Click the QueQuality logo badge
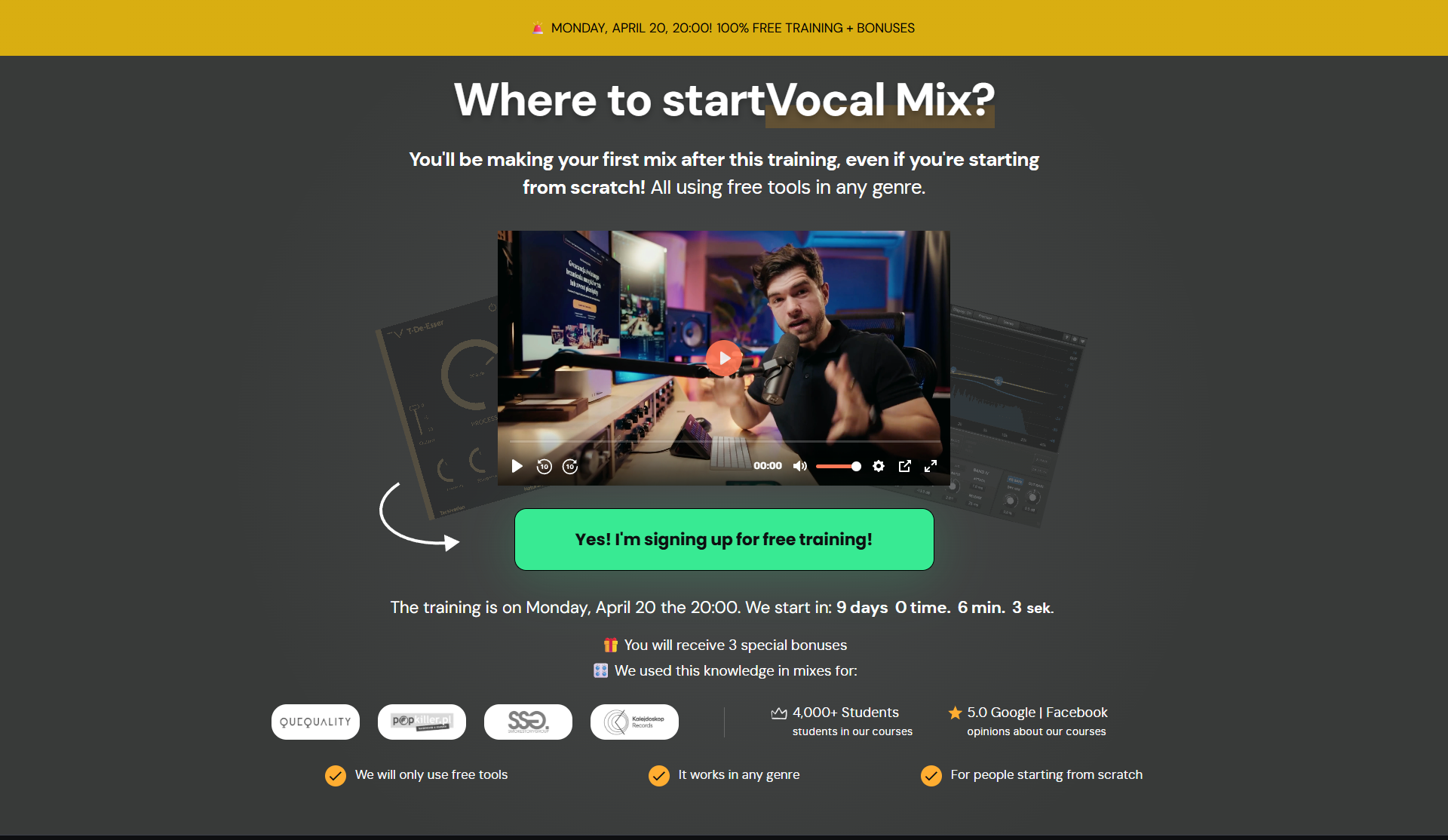 pos(315,722)
